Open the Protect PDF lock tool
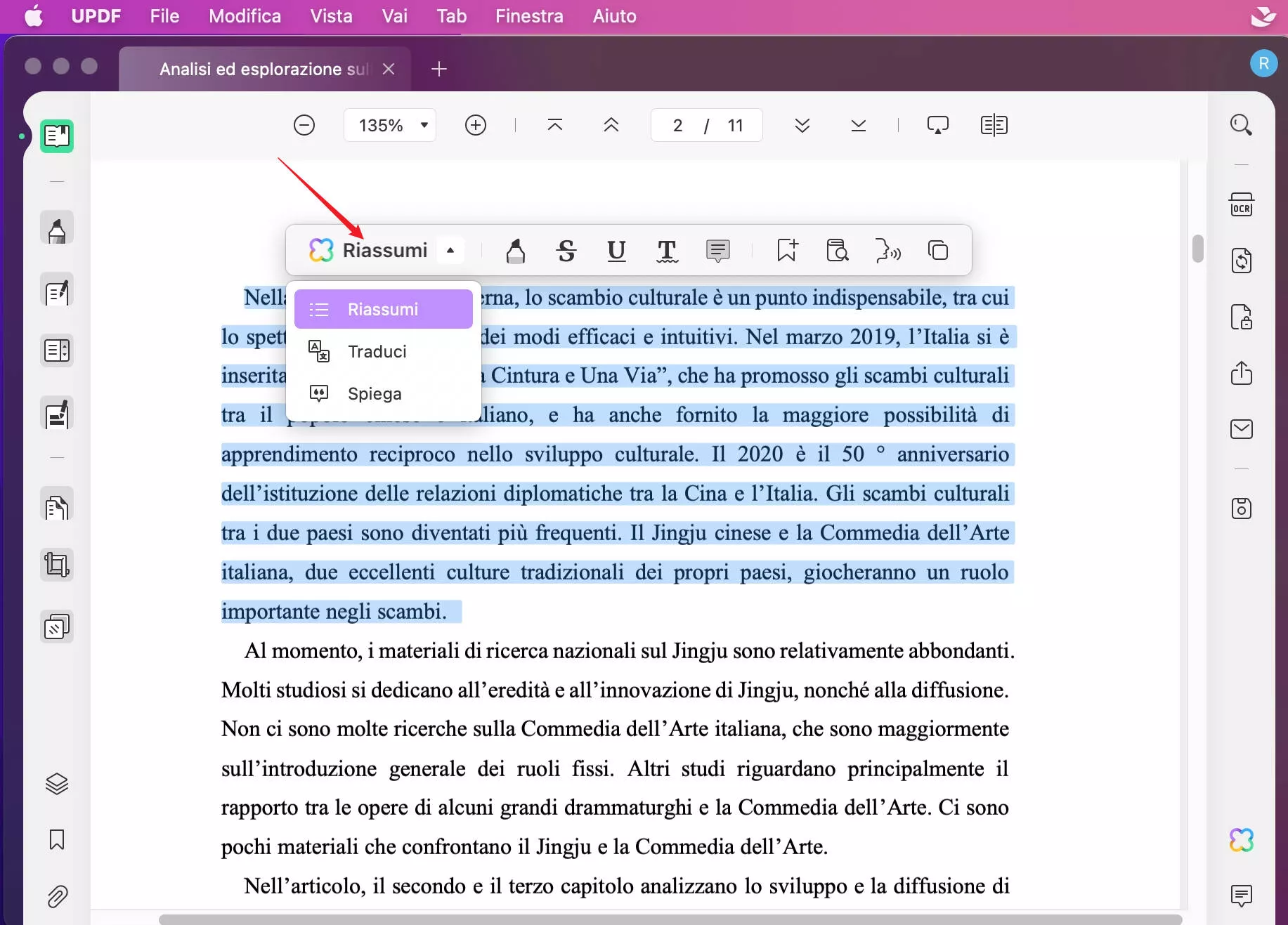Image resolution: width=1288 pixels, height=925 pixels. [x=1241, y=317]
